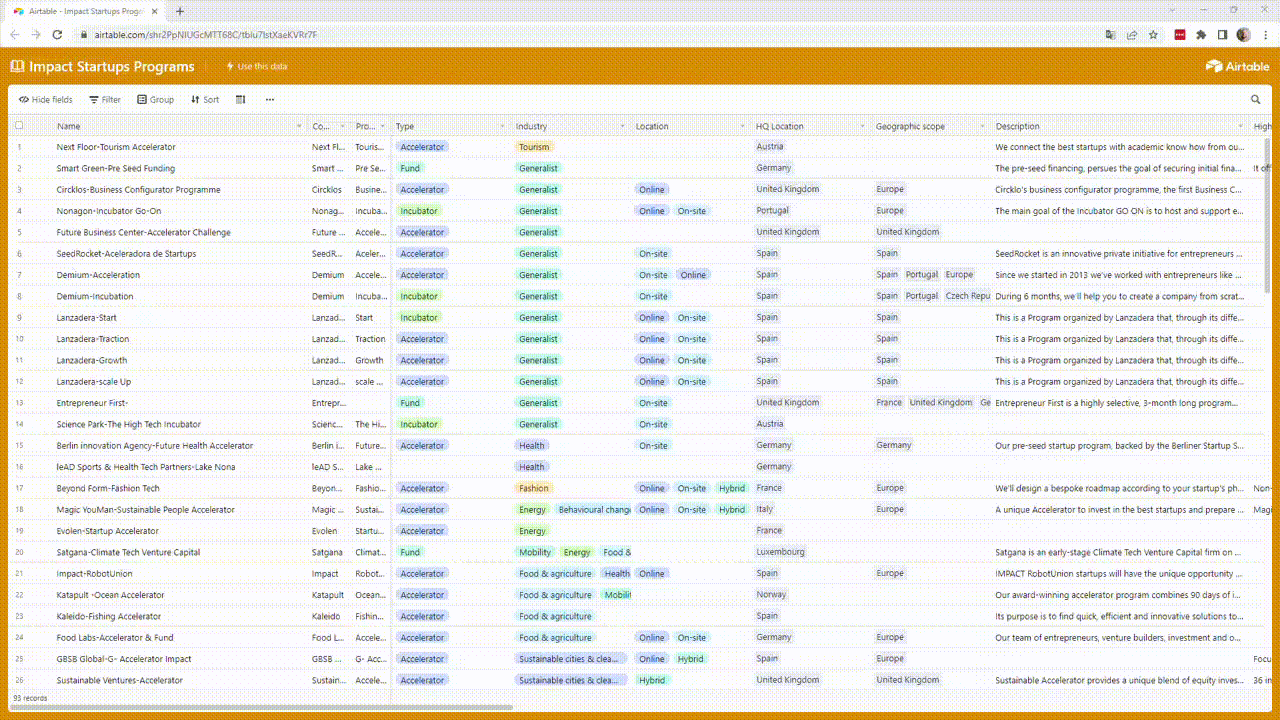The image size is (1280, 720).
Task: Click Portugal HQ in the Nonagon row
Action: (x=773, y=211)
